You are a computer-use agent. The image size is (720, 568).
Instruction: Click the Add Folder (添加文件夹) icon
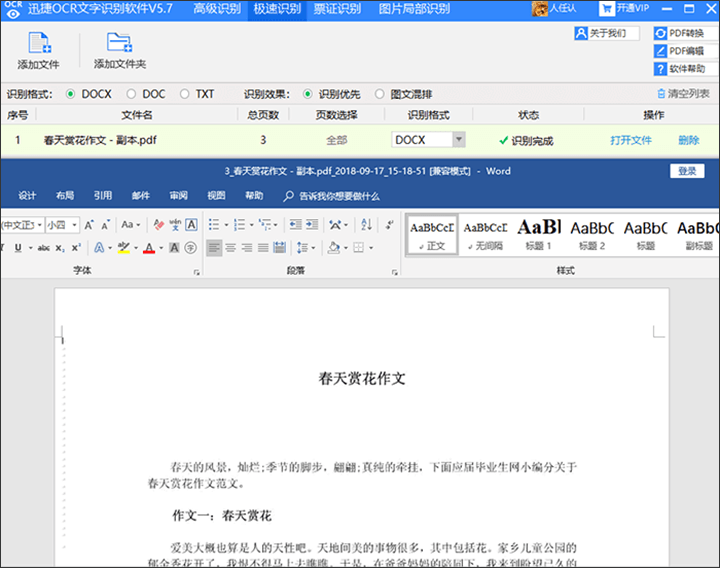(119, 43)
